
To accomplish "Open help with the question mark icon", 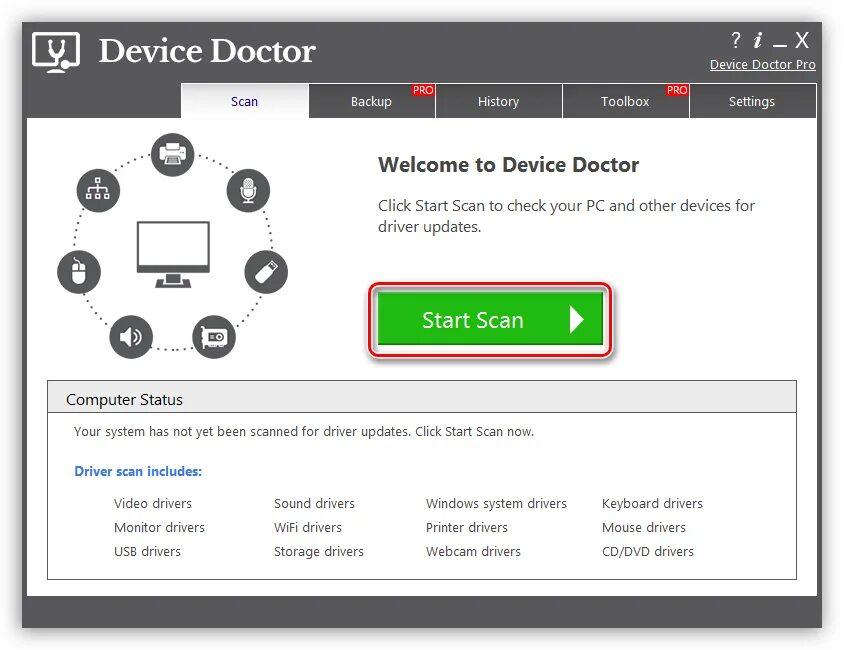I will pyautogui.click(x=735, y=40).
